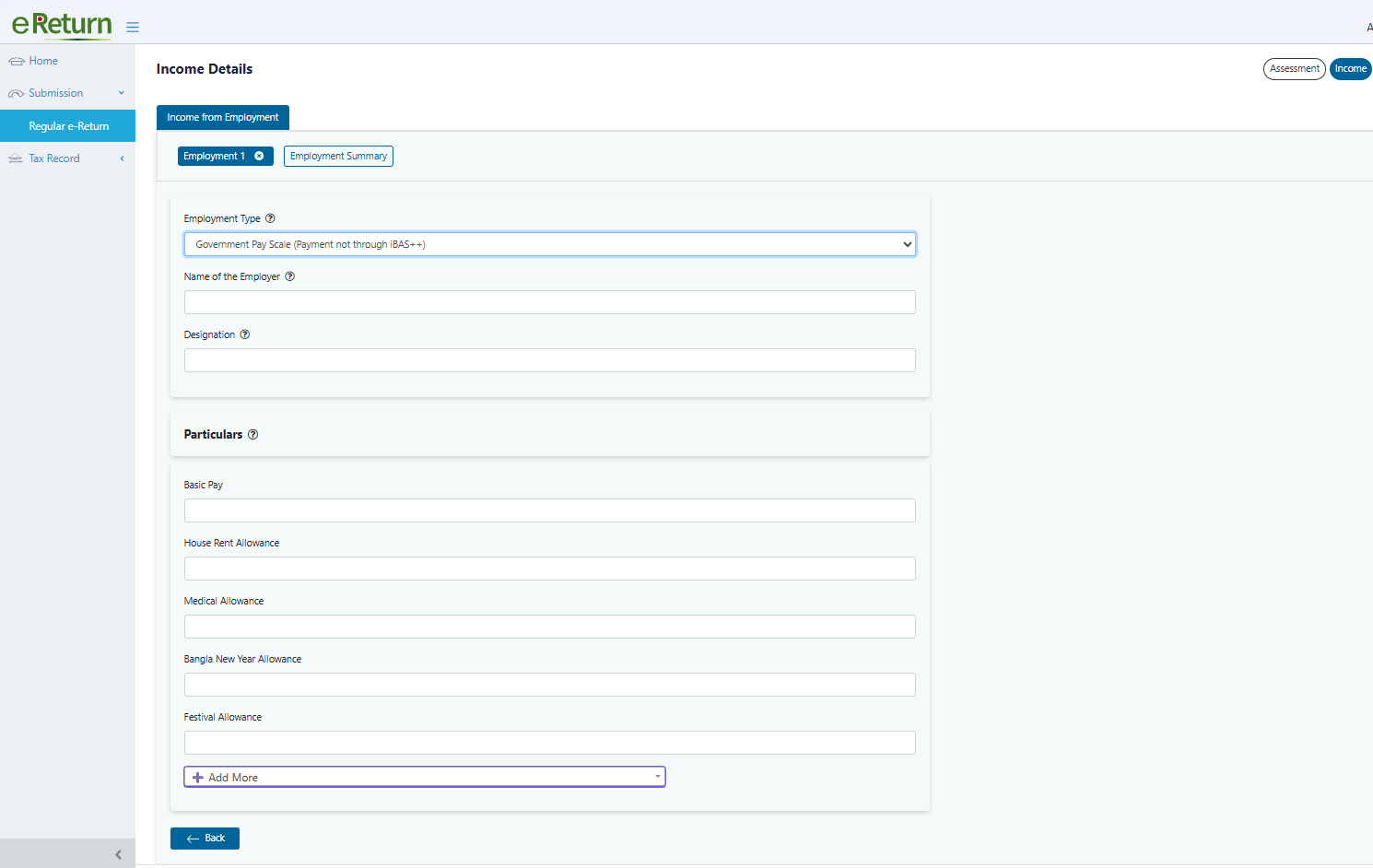This screenshot has height=868, width=1373.
Task: Click the Tax Record bank icon
Action: click(16, 158)
